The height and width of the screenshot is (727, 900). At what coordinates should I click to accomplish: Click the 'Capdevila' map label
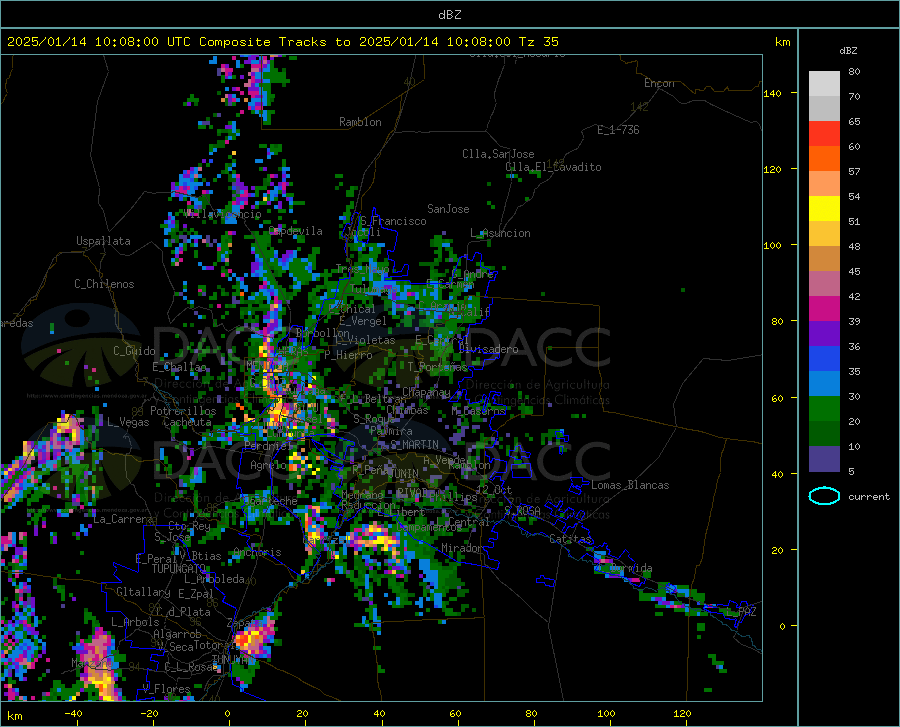coord(295,231)
